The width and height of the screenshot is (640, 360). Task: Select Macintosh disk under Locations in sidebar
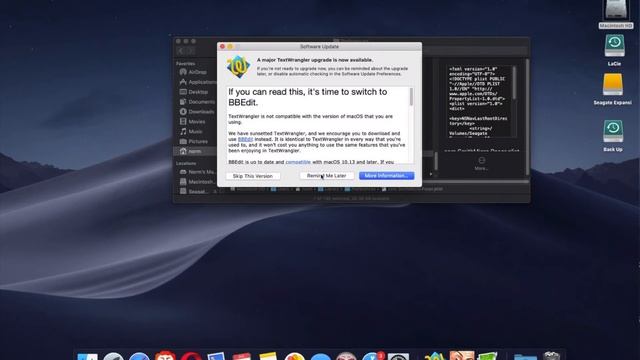[197, 182]
